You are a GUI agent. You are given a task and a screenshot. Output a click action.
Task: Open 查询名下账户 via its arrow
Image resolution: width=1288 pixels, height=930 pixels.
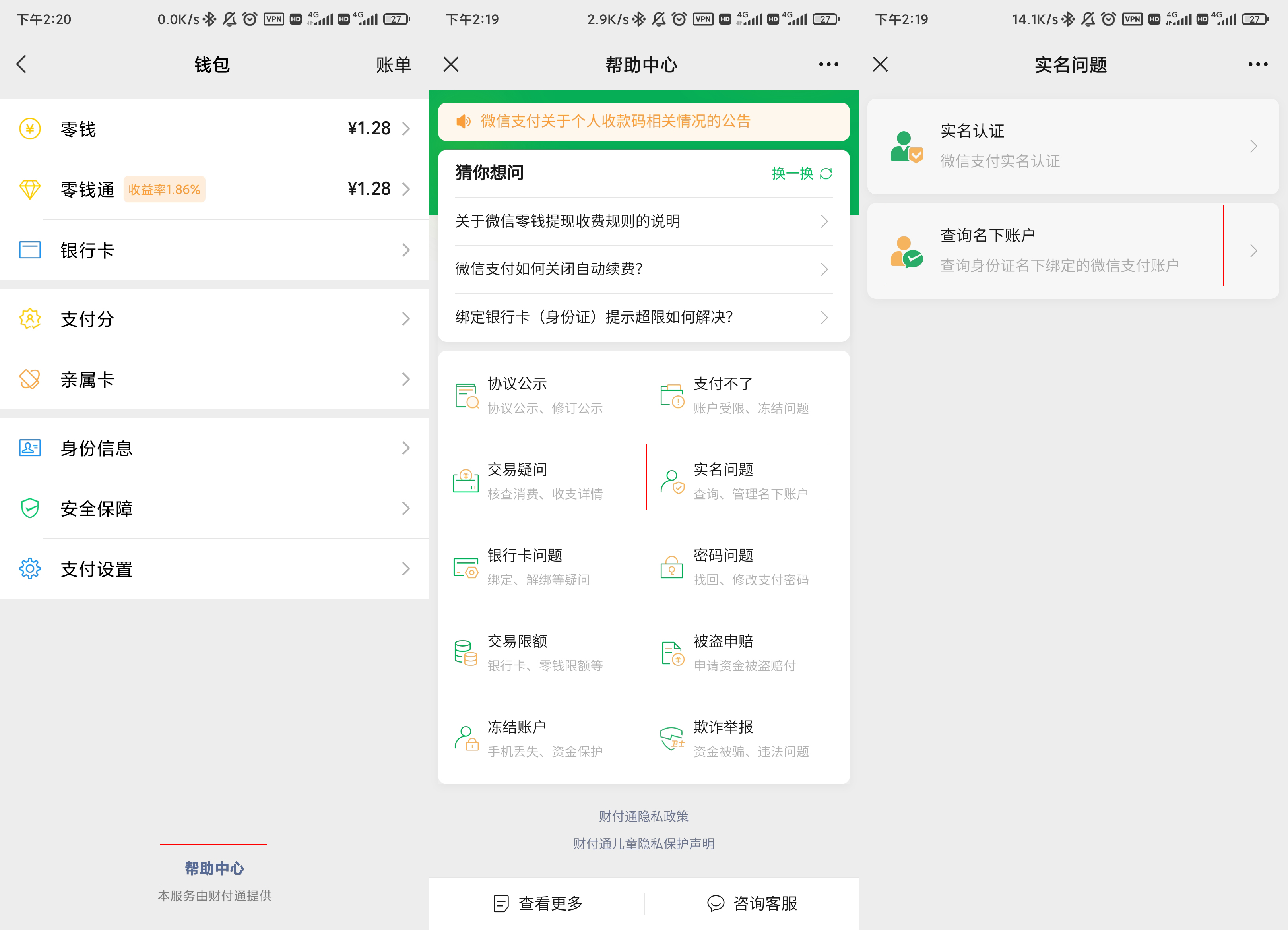pyautogui.click(x=1254, y=250)
